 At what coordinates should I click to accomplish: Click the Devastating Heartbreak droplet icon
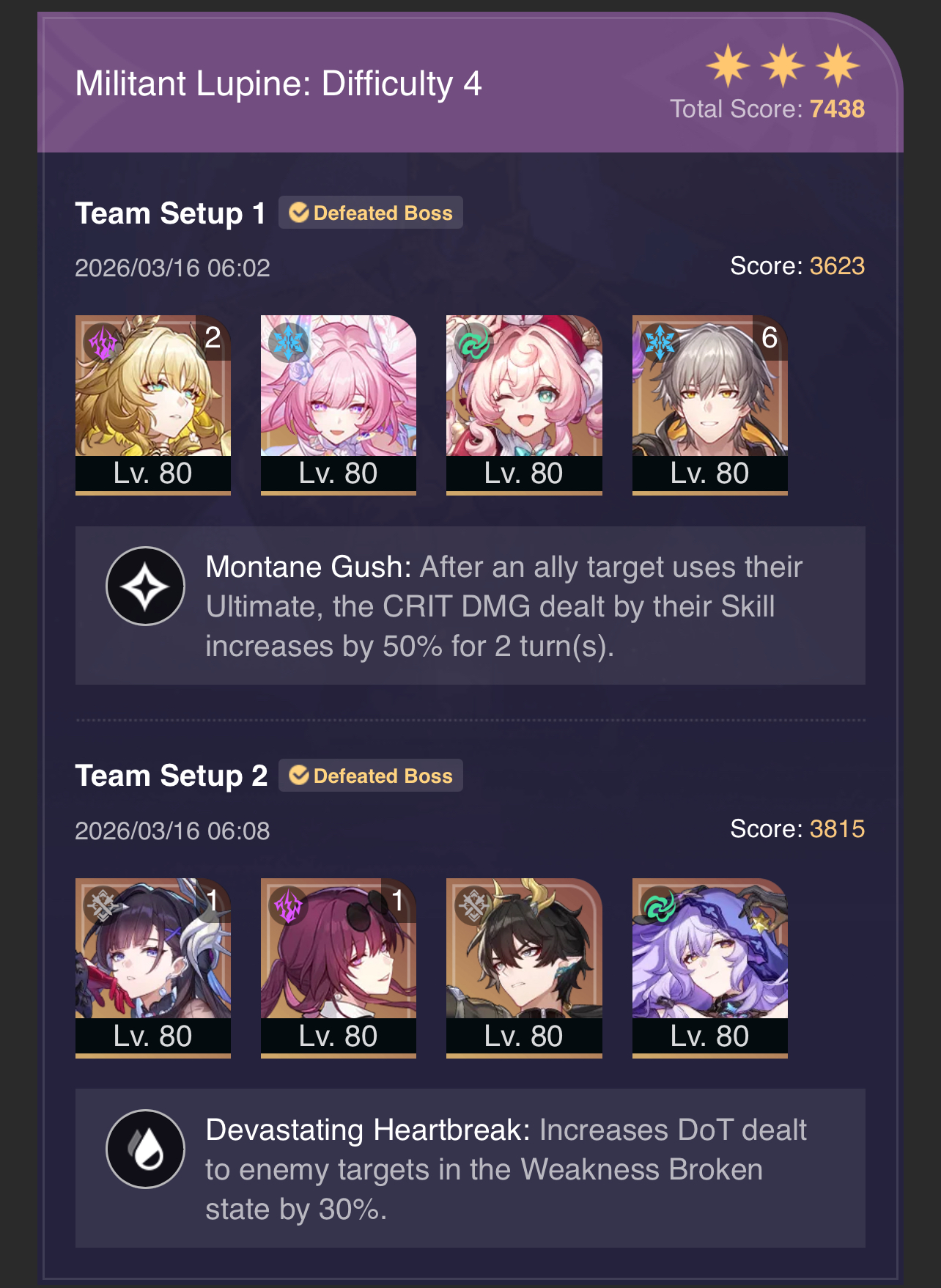[x=145, y=1149]
